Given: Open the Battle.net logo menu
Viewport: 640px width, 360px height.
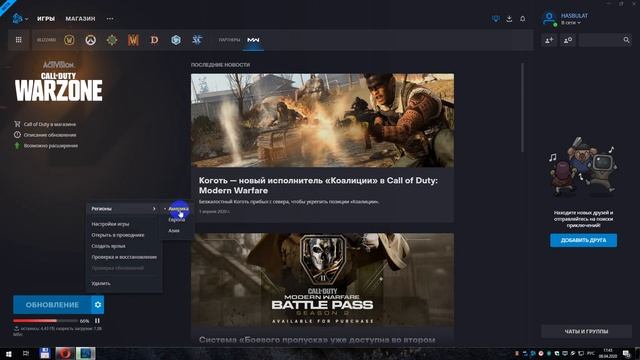Looking at the screenshot, I should tap(18, 18).
